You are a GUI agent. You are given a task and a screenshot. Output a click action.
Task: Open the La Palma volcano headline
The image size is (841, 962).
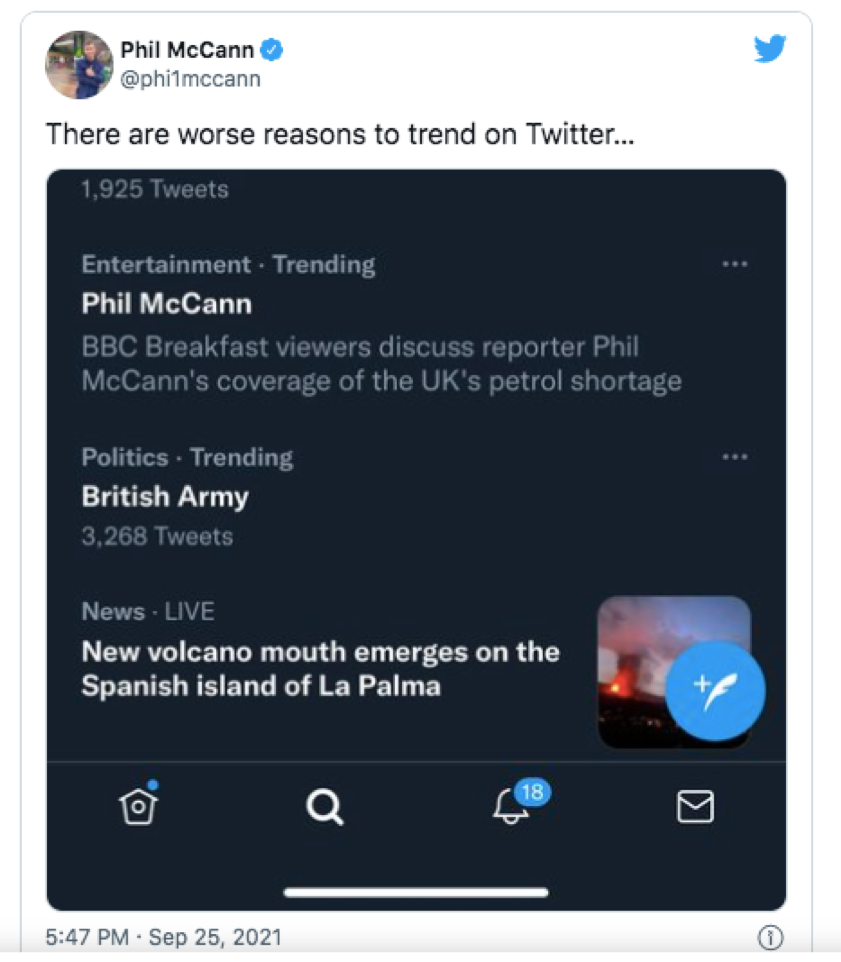tap(320, 669)
